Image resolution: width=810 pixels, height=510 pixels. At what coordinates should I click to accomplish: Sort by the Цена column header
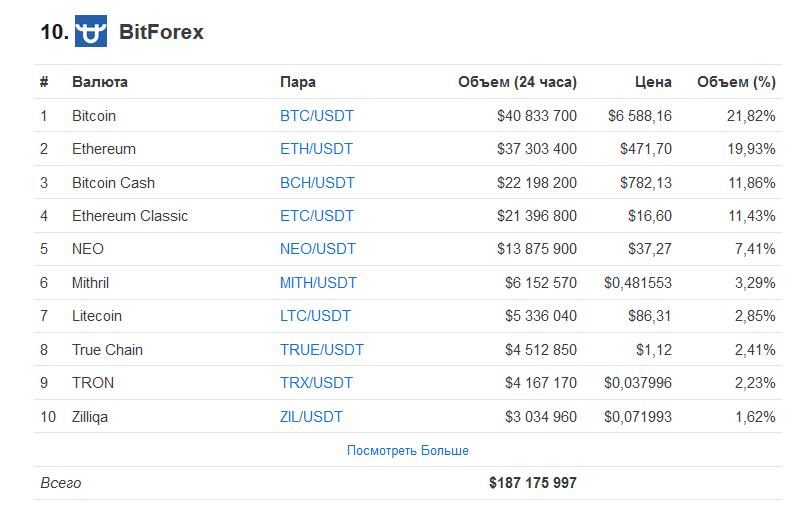click(x=653, y=82)
